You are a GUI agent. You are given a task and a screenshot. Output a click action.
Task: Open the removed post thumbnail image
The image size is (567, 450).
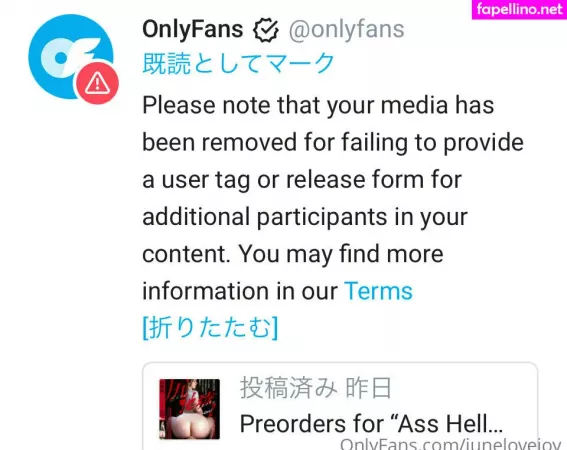(x=189, y=409)
